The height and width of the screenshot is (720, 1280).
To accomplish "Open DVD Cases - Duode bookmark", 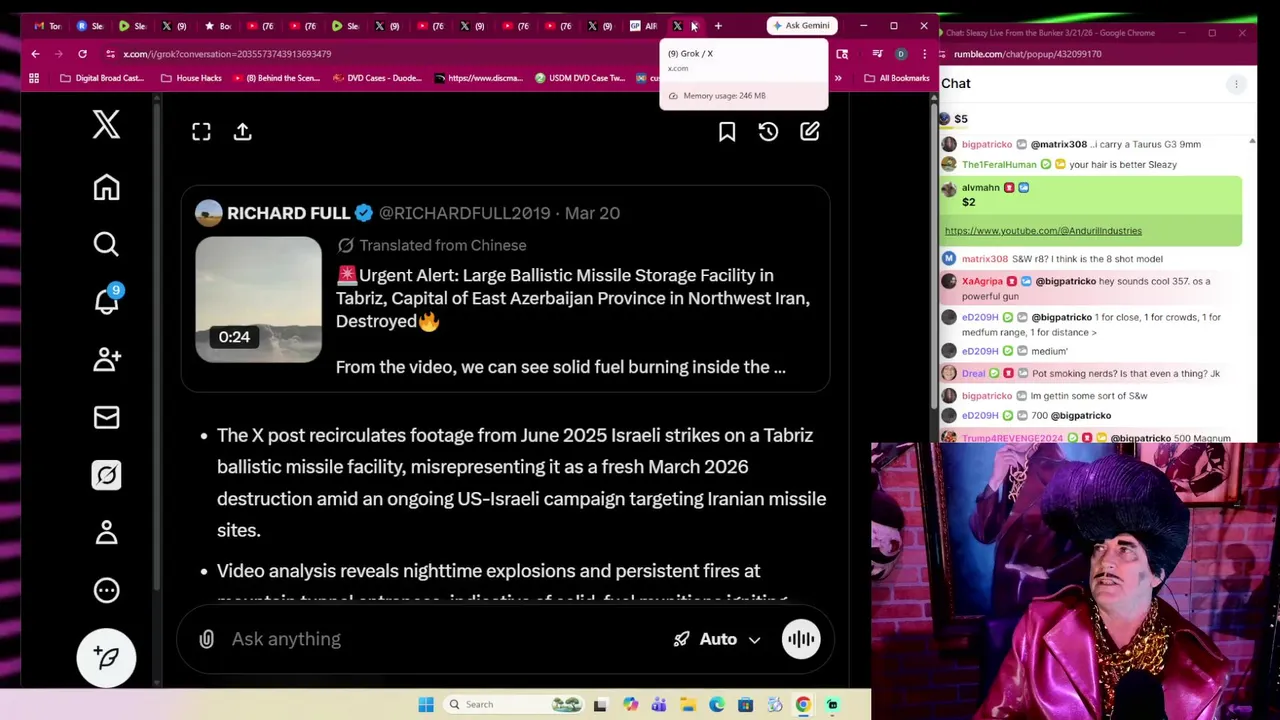I will point(377,78).
